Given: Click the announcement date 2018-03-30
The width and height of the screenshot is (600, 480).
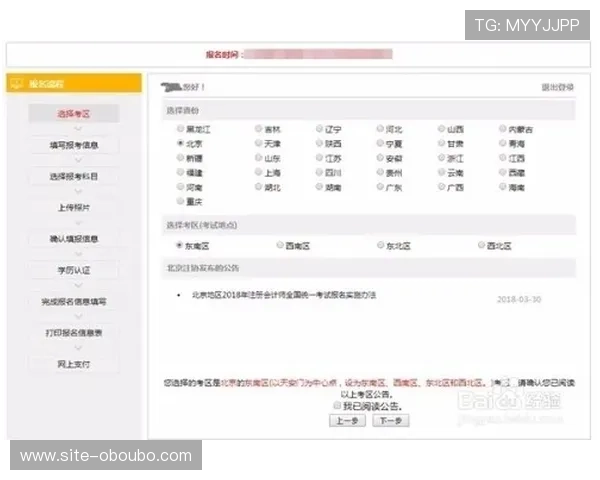Looking at the screenshot, I should pyautogui.click(x=519, y=299).
